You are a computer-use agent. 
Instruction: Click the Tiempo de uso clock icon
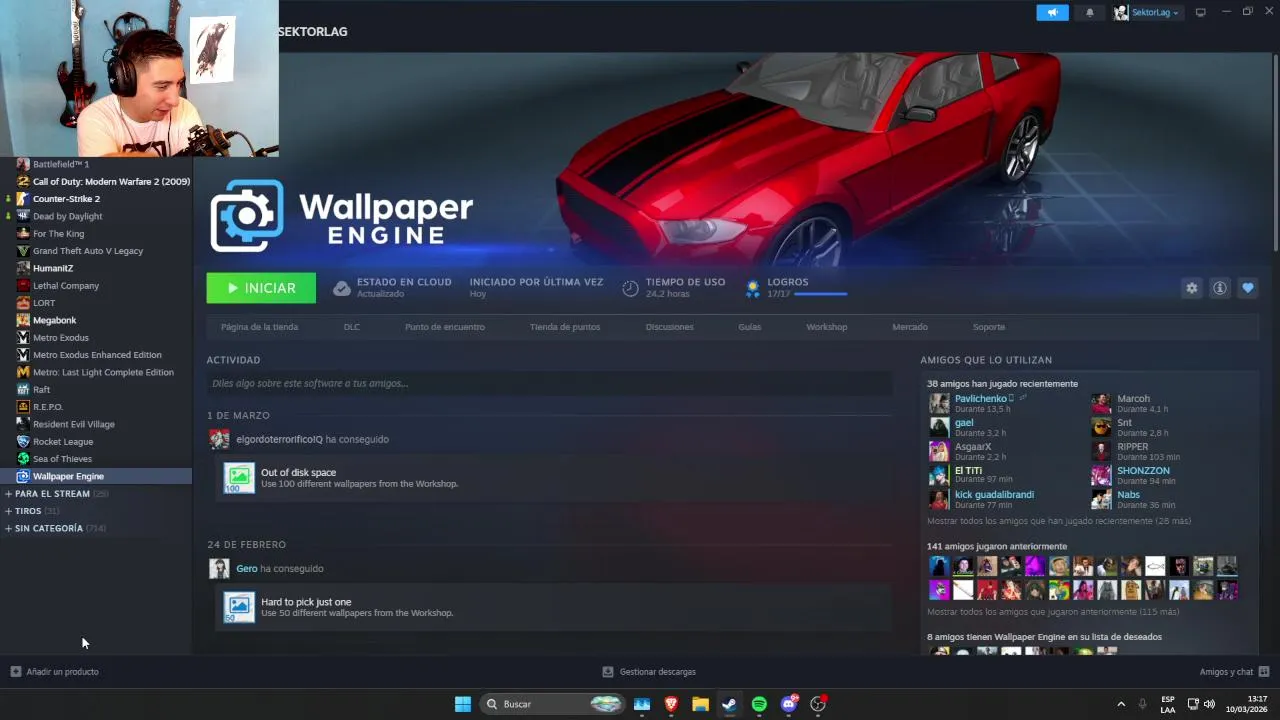[630, 288]
